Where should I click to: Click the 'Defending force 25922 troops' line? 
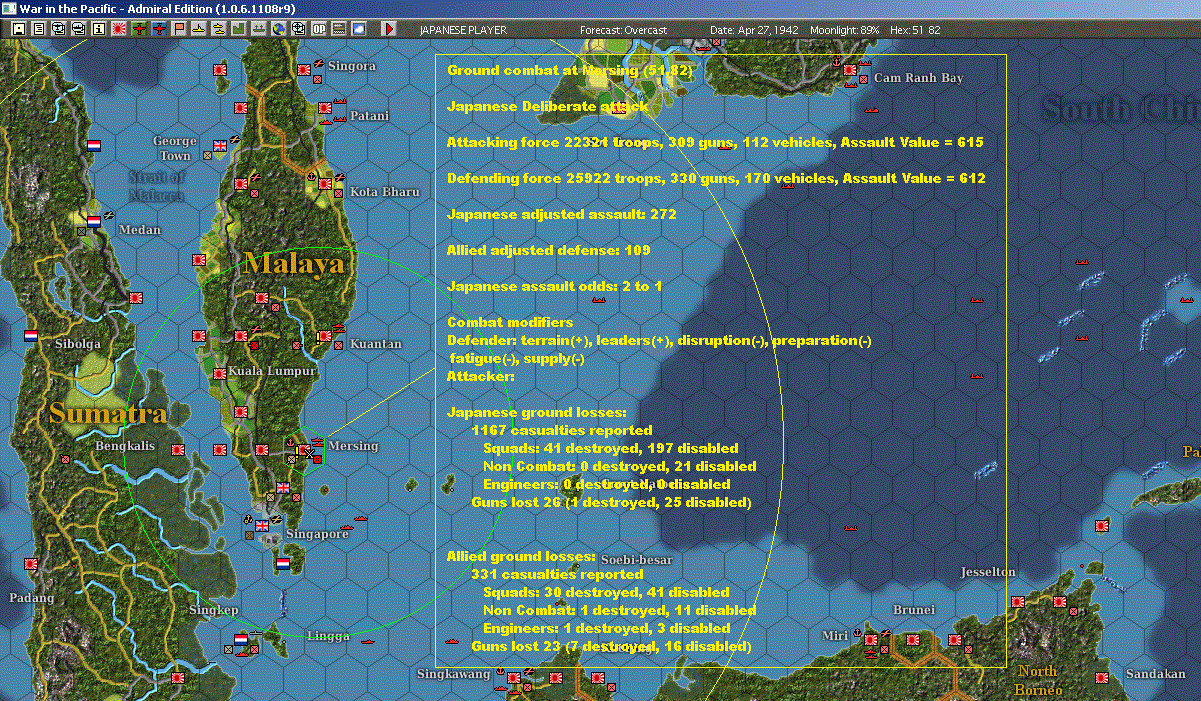[716, 179]
